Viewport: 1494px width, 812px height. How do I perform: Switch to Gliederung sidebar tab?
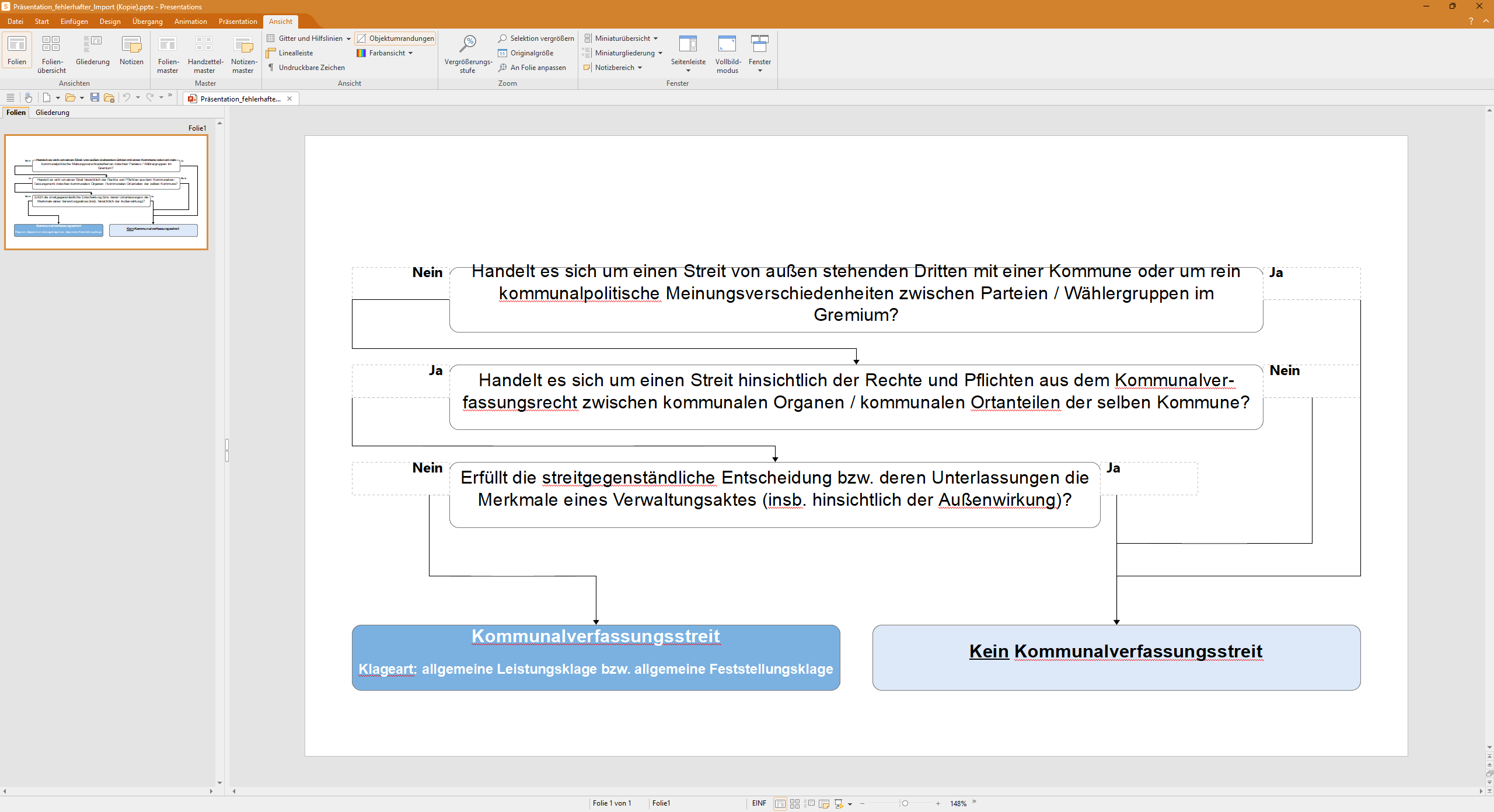point(52,113)
